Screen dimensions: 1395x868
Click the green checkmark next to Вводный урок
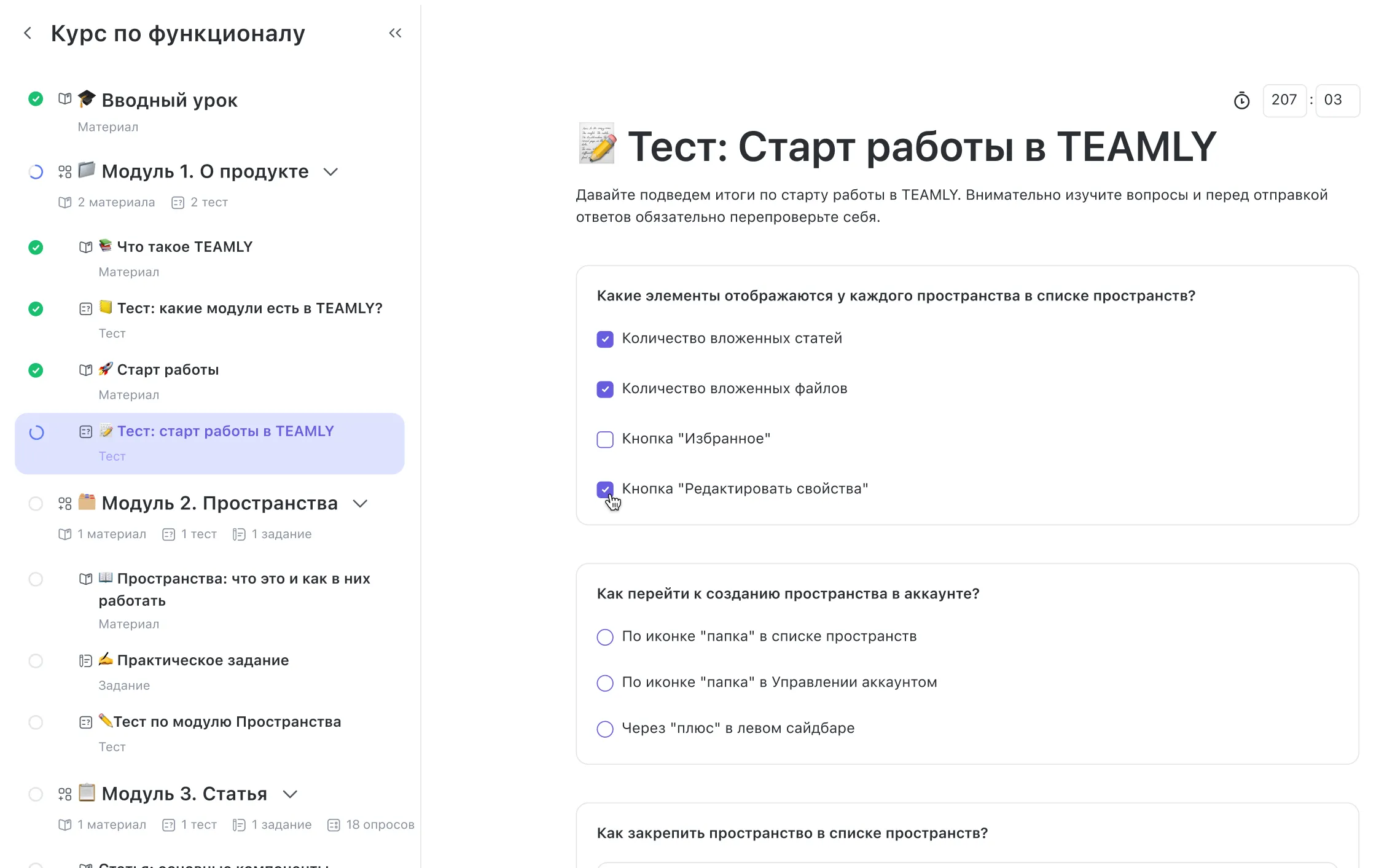(36, 99)
